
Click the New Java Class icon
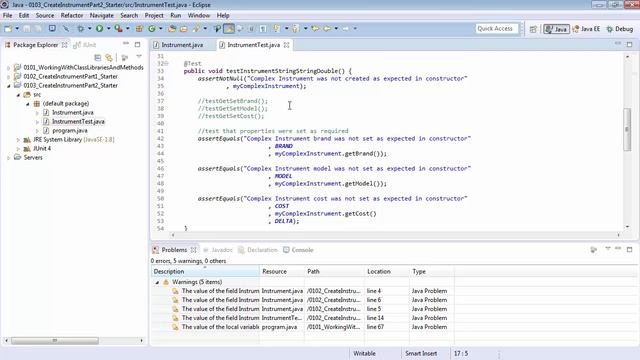152,29
